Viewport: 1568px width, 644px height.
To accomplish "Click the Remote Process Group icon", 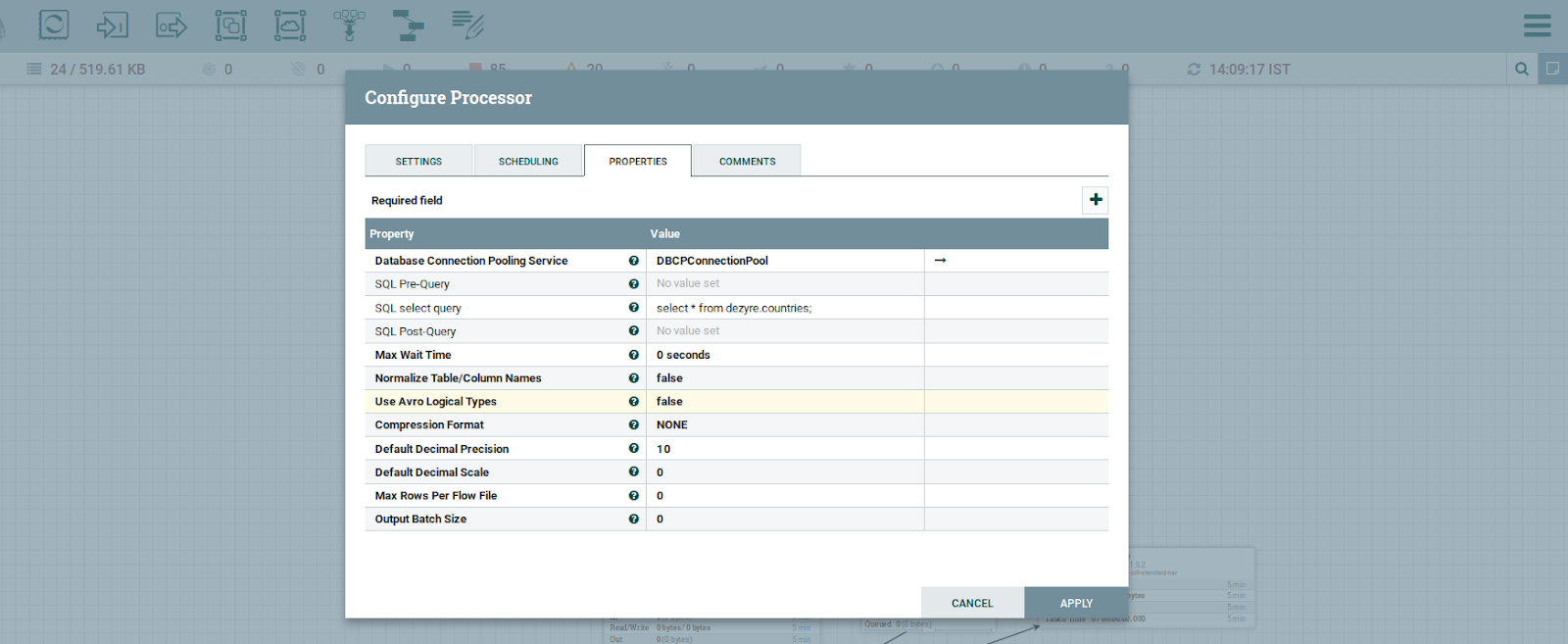I will click(290, 25).
